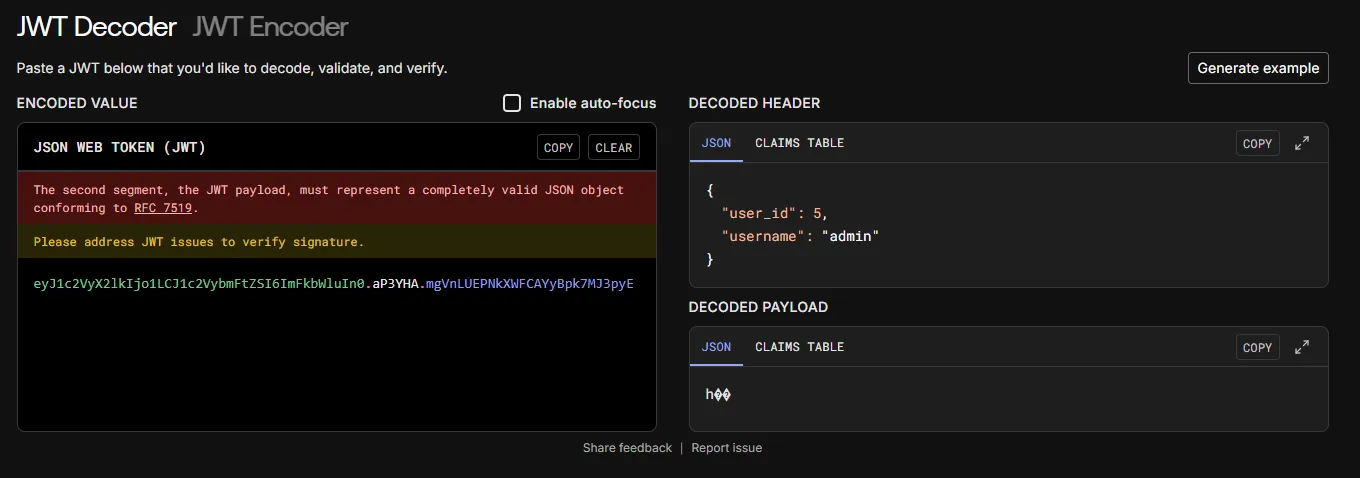The width and height of the screenshot is (1360, 478).
Task: Click the Generate example button
Action: [x=1257, y=68]
